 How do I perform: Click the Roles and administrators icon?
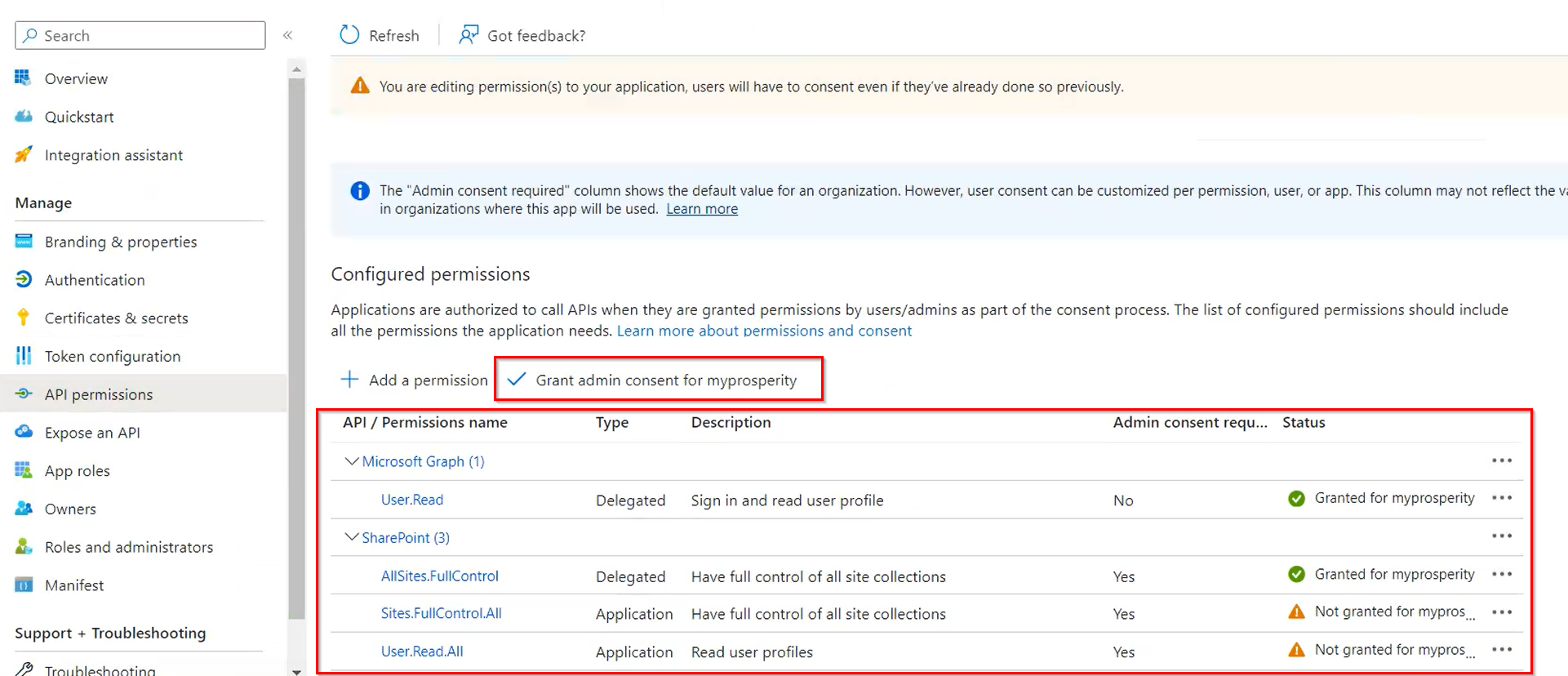tap(24, 546)
